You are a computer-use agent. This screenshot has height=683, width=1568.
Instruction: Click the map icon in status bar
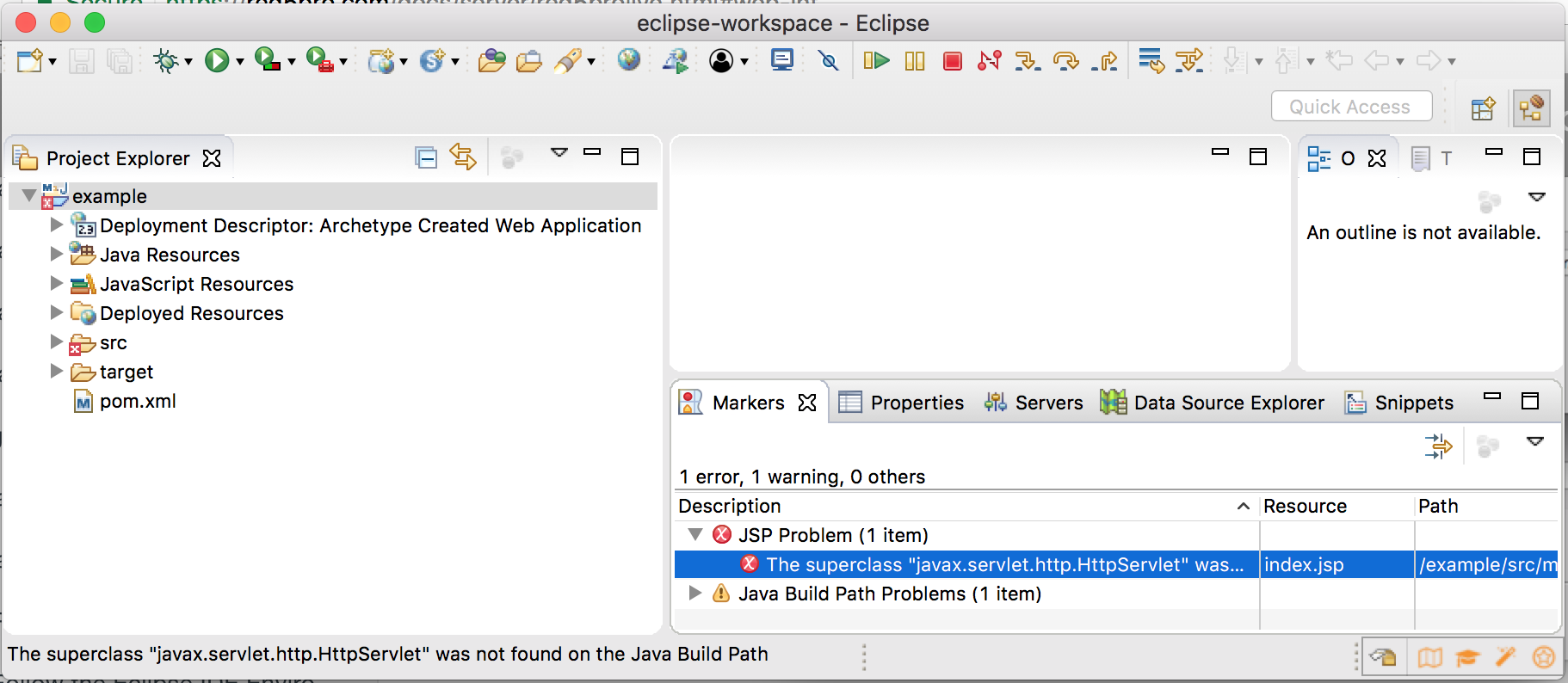point(1429,658)
